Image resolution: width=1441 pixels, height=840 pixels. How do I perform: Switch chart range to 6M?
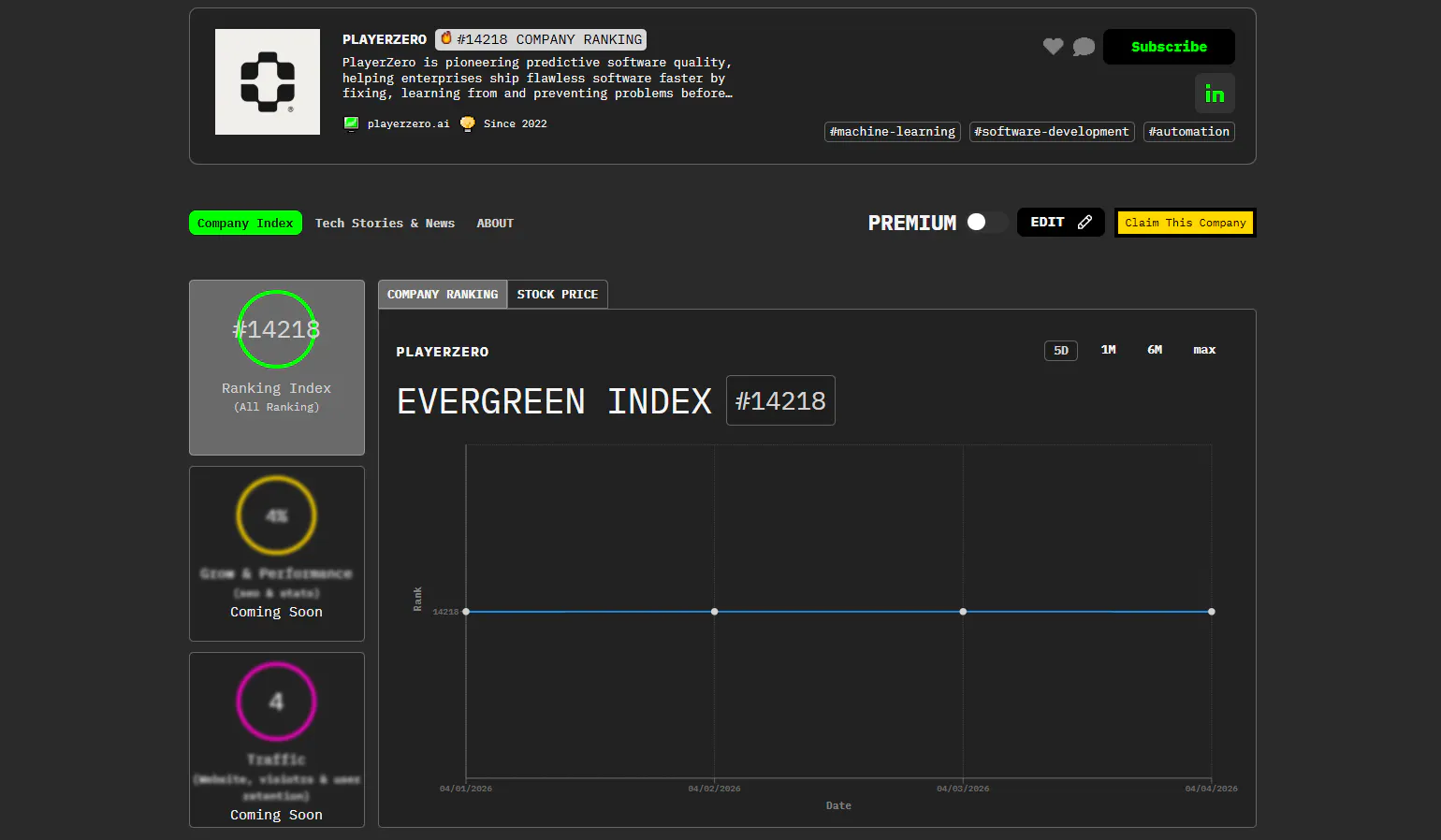[1155, 350]
